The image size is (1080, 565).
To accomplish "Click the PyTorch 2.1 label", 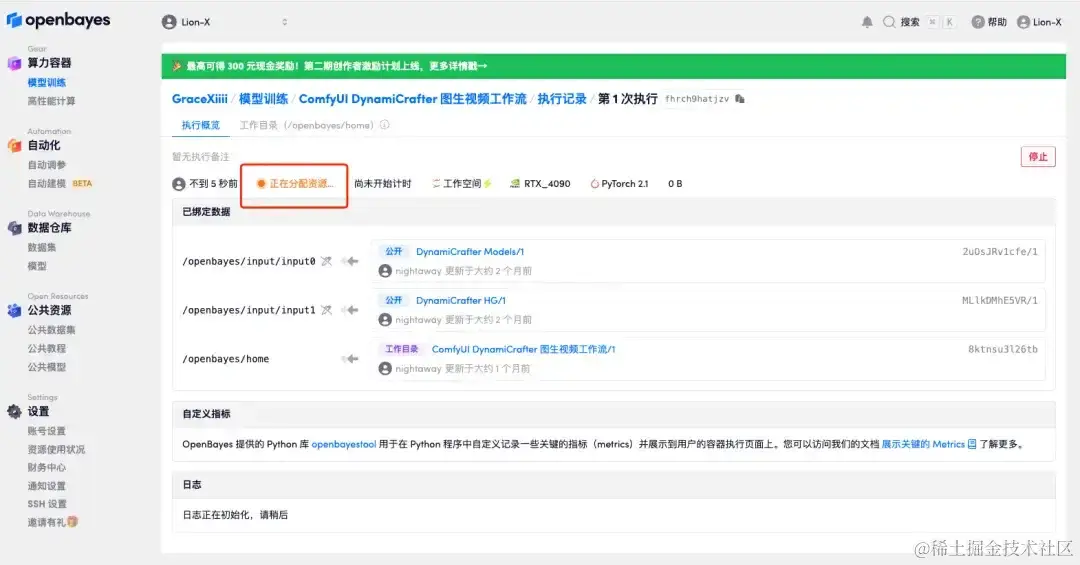I will [x=619, y=184].
